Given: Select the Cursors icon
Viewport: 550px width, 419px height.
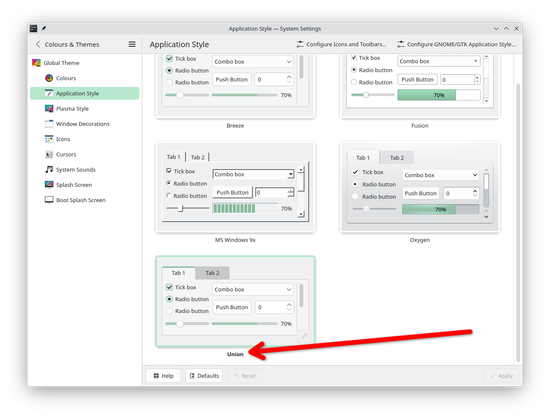Looking at the screenshot, I should click(x=49, y=154).
